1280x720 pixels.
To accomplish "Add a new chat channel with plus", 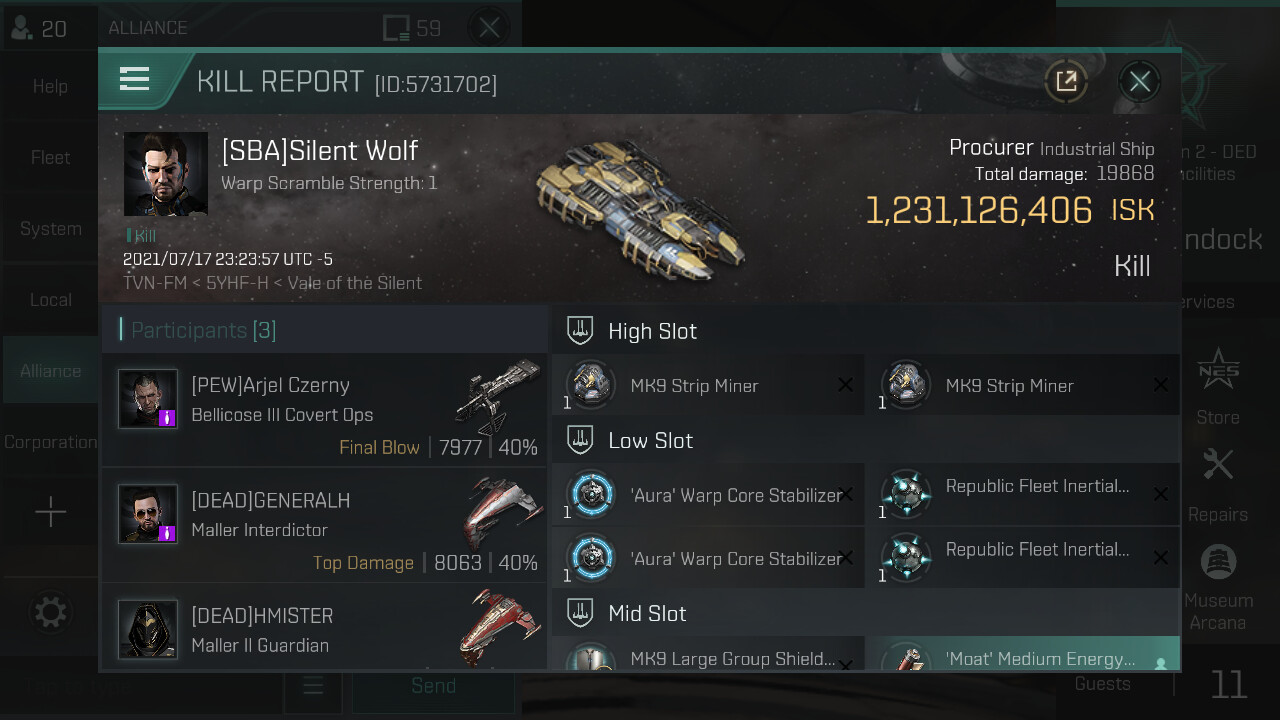I will 50,513.
